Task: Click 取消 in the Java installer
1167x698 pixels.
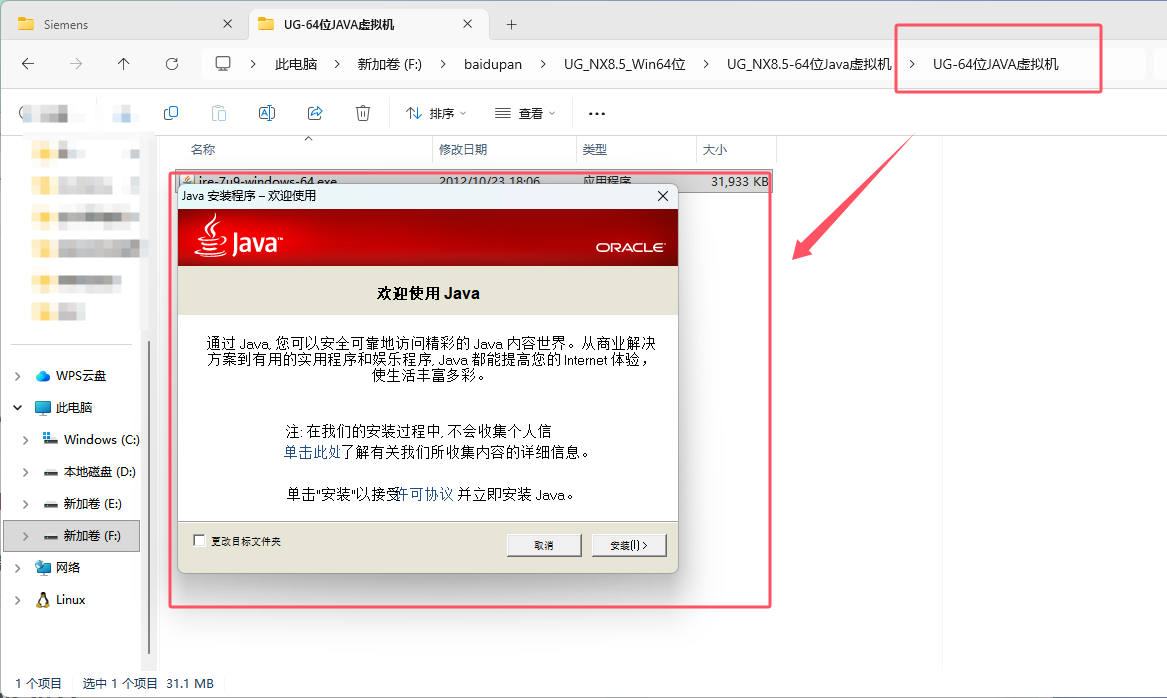Action: [x=544, y=545]
